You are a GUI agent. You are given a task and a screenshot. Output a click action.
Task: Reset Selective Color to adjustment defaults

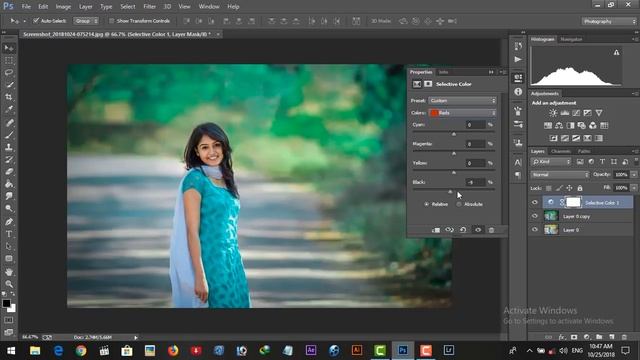463,230
